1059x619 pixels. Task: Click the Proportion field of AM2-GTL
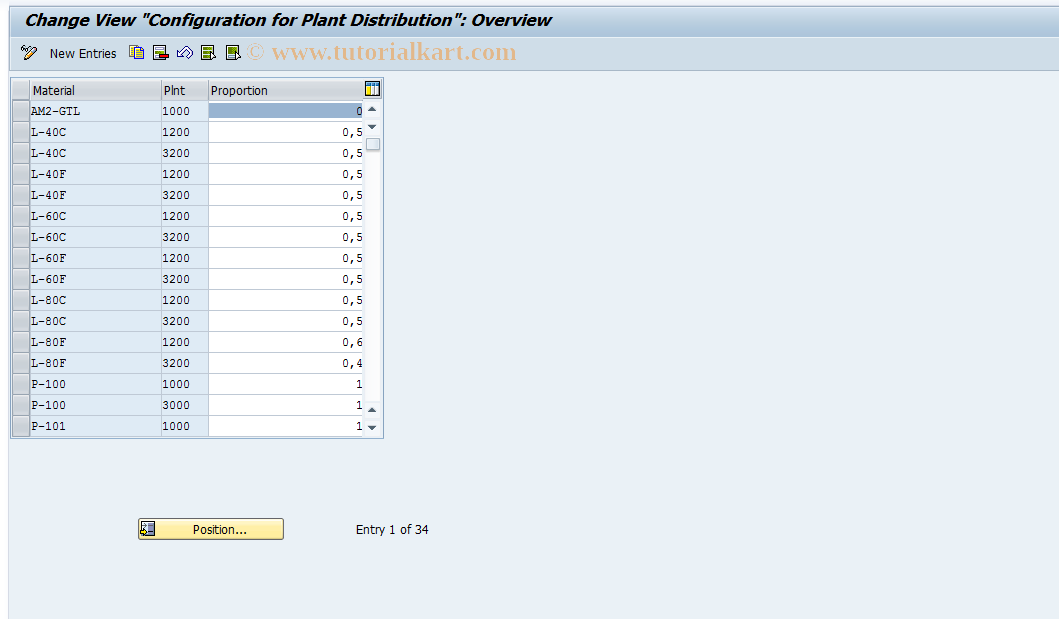[286, 111]
